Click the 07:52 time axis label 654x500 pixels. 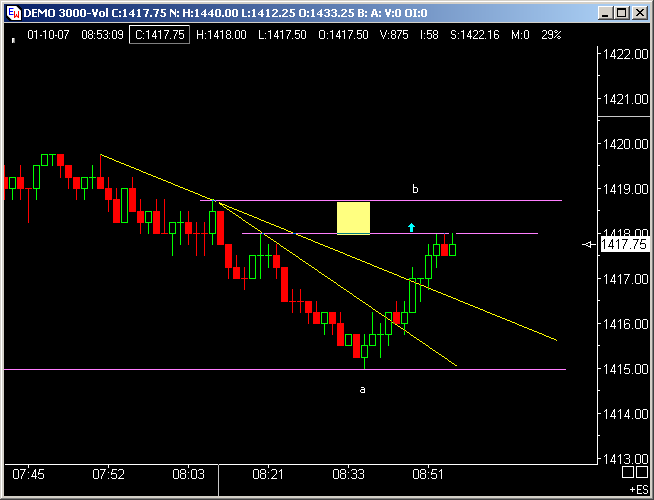click(108, 474)
